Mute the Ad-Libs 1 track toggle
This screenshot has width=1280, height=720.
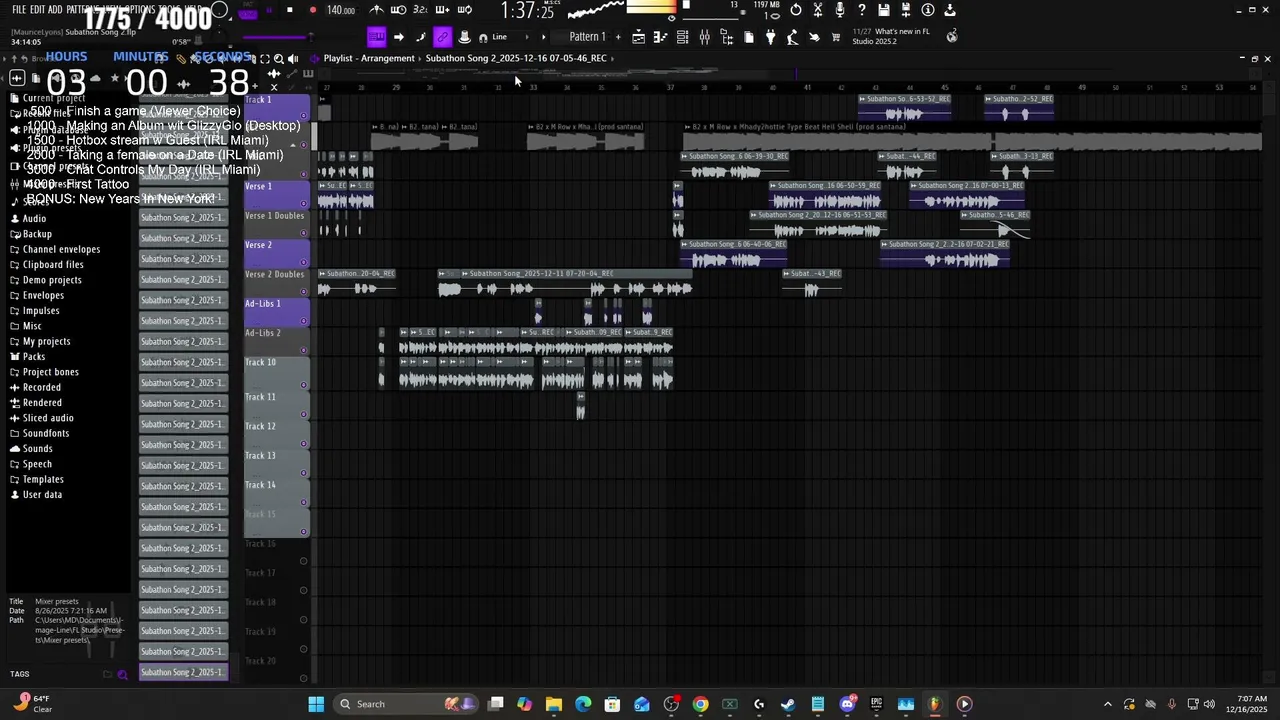304,321
